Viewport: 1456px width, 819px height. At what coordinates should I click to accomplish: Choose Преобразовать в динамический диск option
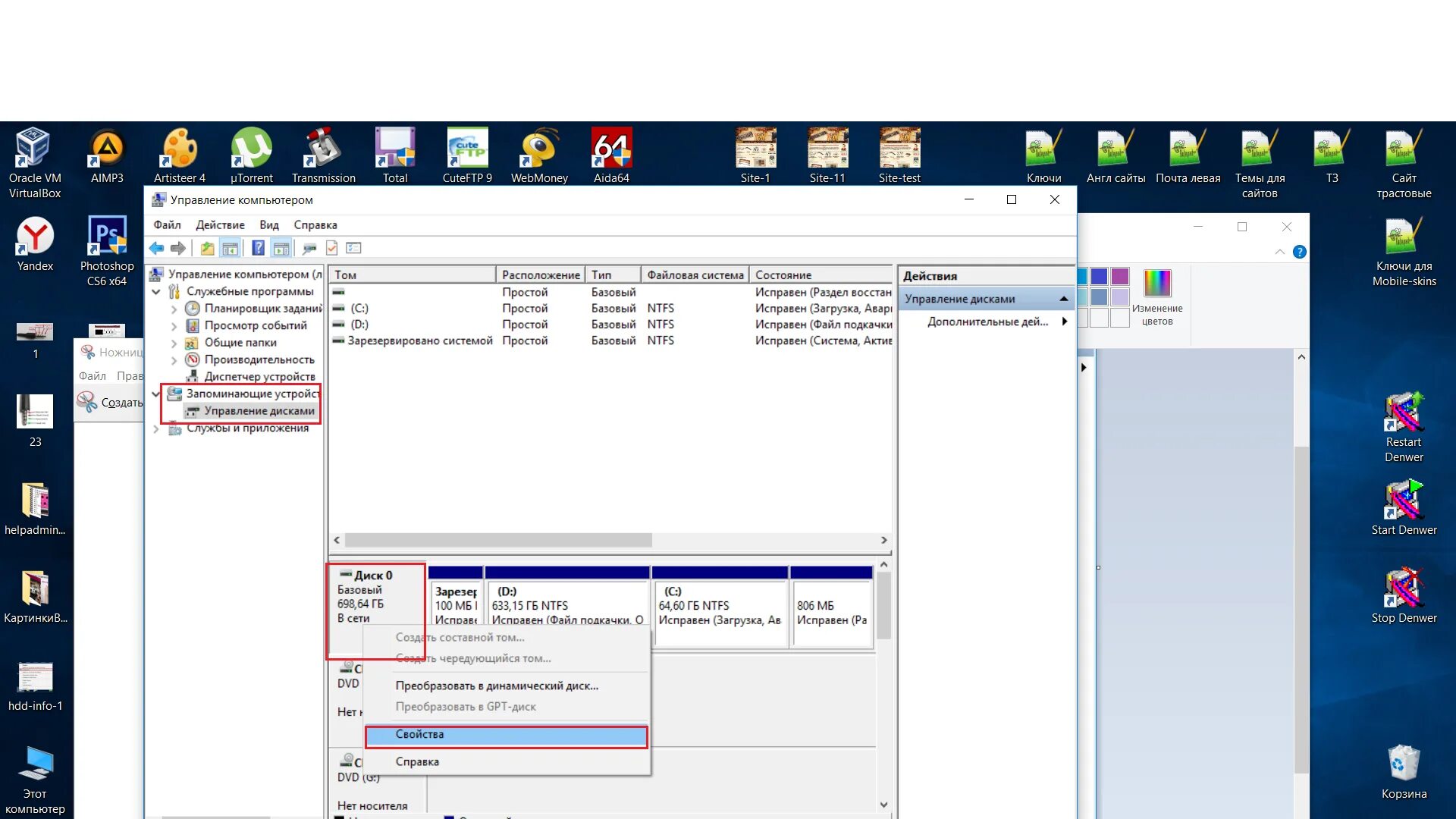(x=497, y=686)
